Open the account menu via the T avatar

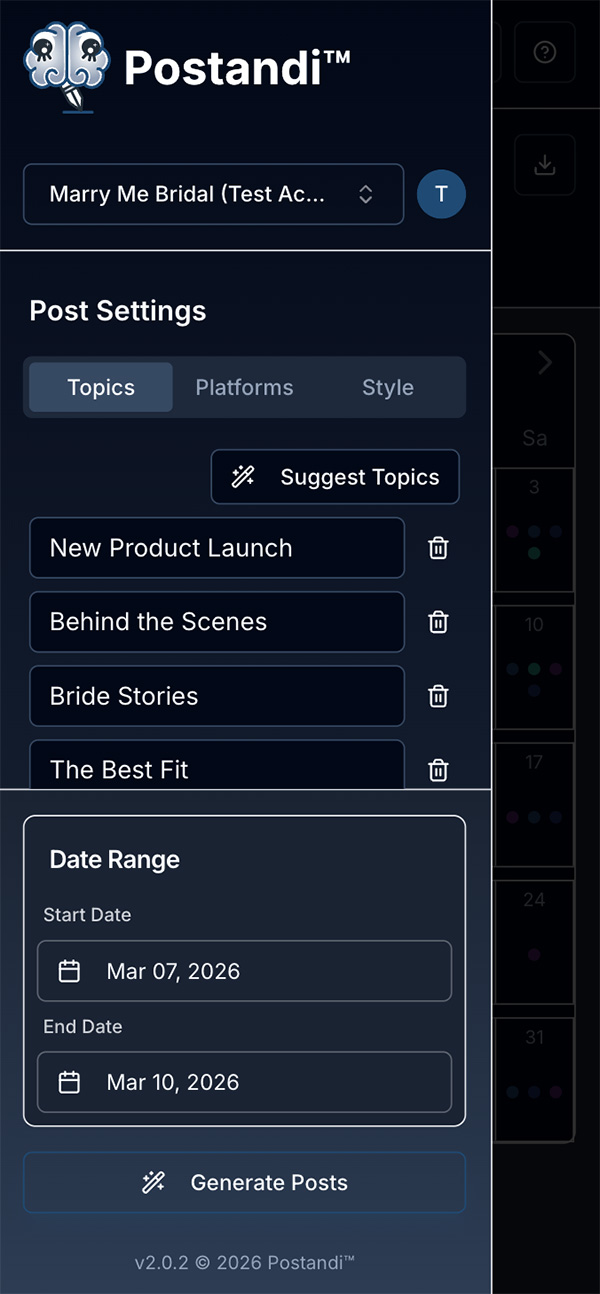441,194
